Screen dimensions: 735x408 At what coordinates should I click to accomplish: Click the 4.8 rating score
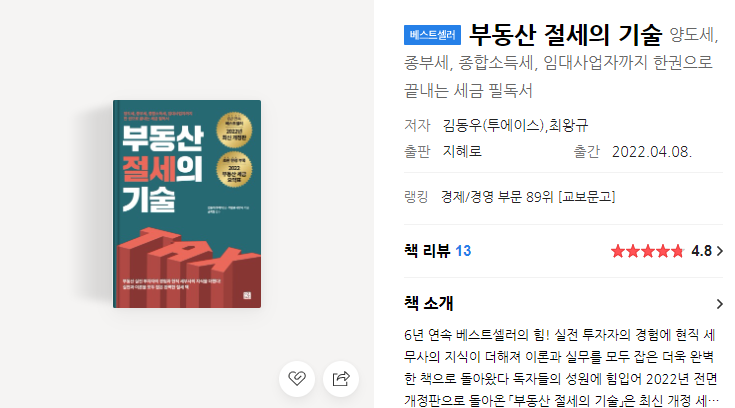(x=701, y=251)
